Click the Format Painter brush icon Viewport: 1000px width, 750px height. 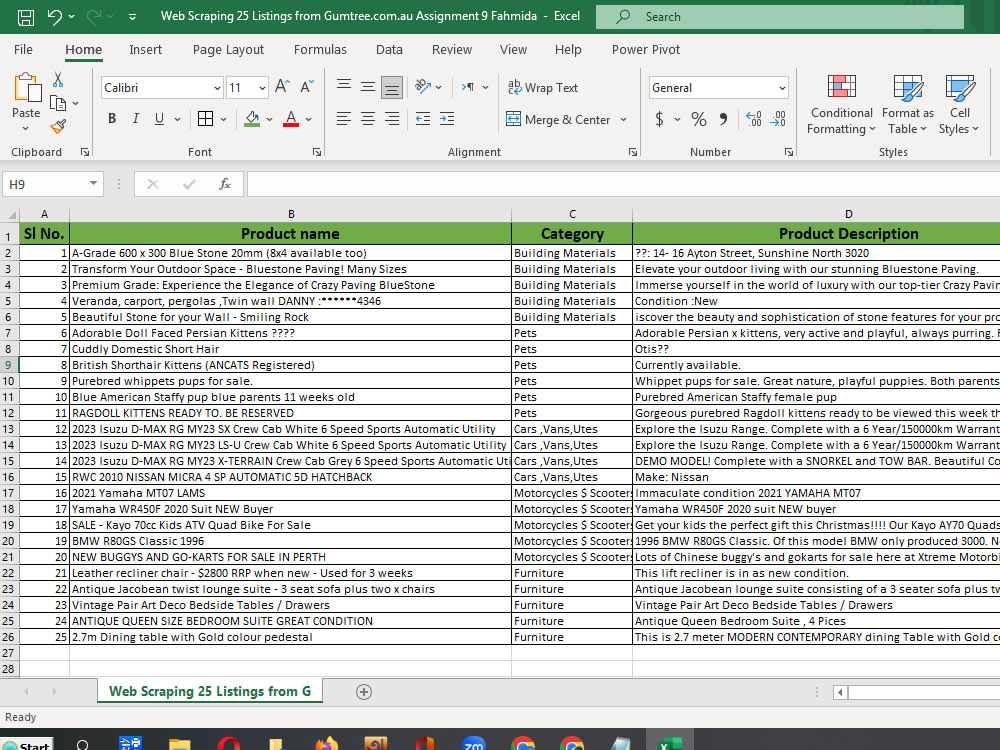coord(58,126)
